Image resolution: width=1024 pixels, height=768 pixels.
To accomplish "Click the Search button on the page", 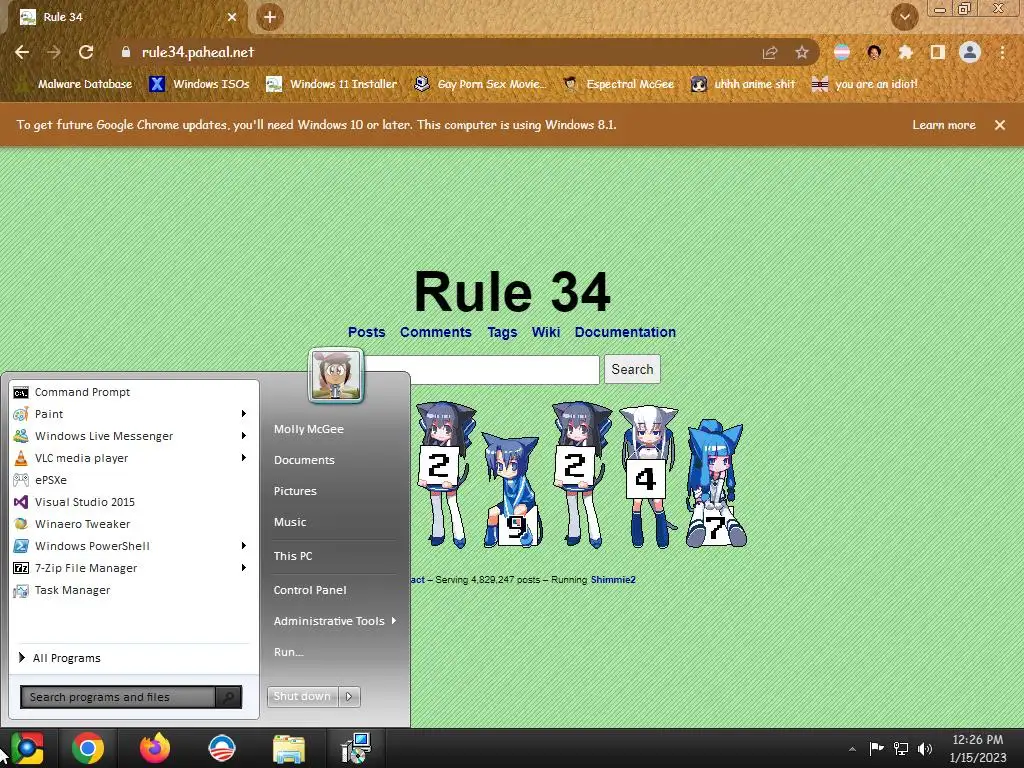I will pyautogui.click(x=632, y=370).
